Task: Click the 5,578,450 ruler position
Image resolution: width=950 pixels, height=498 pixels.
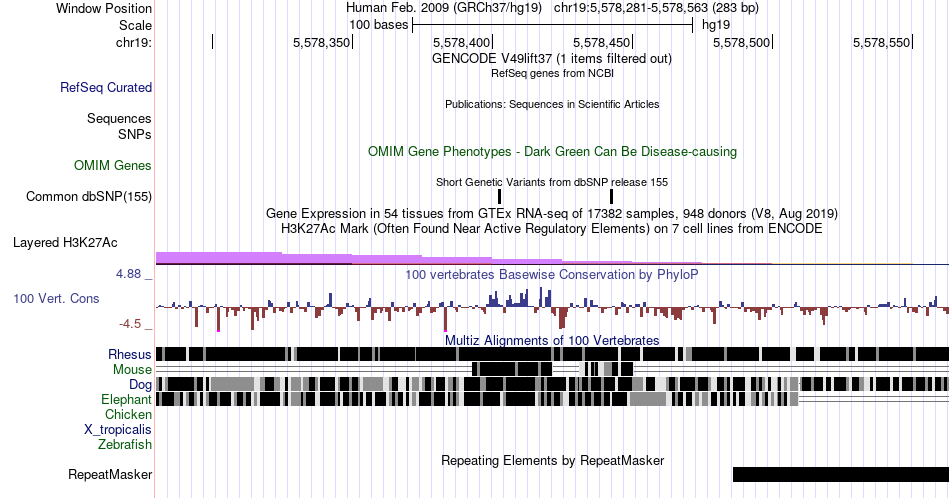Action: 601,42
